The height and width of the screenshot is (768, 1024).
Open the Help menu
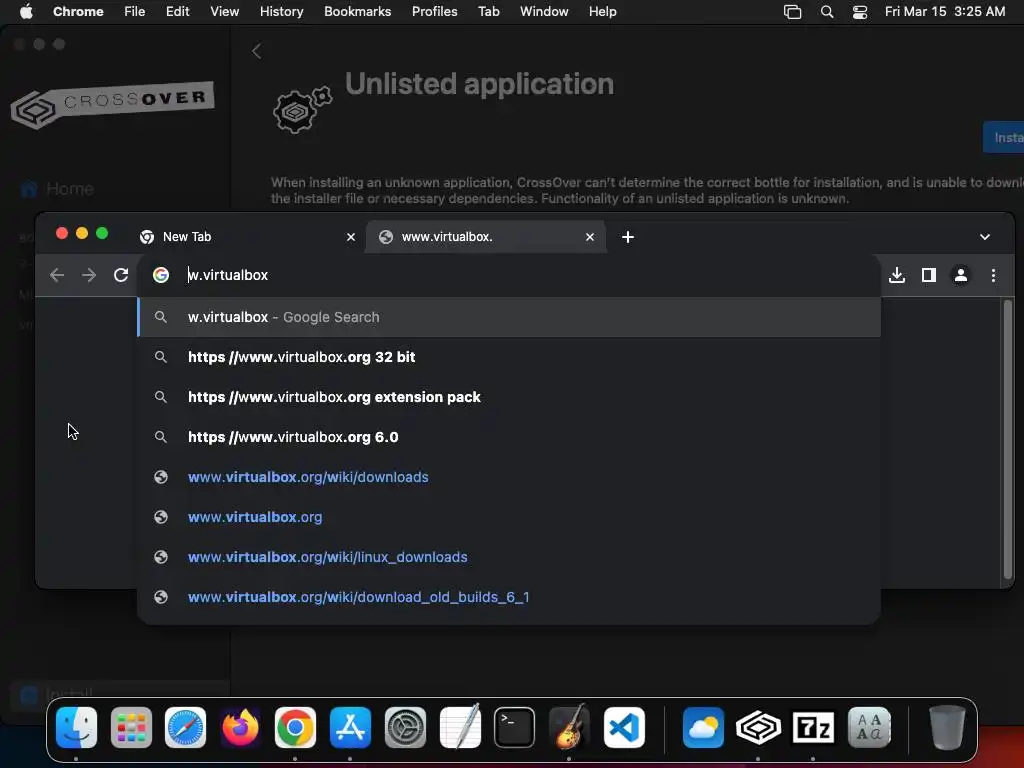pos(602,11)
